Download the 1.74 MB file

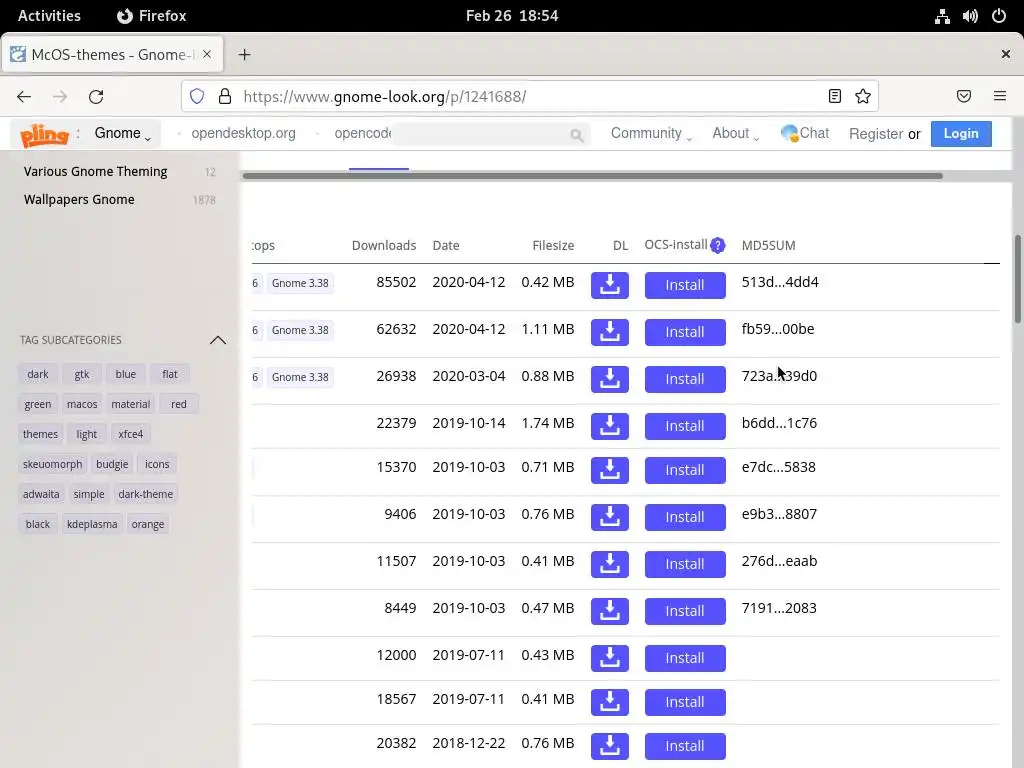click(x=609, y=426)
